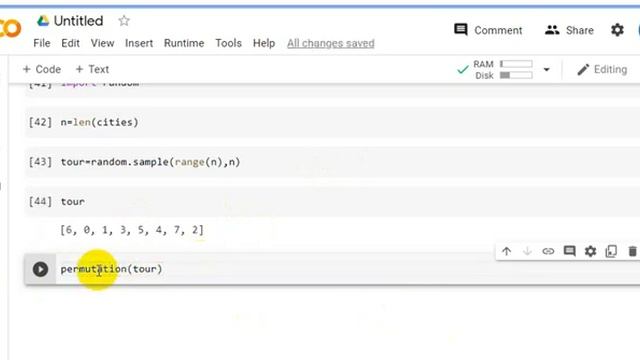Mirror cell in tab icon
This screenshot has height=360, width=640.
[611, 251]
